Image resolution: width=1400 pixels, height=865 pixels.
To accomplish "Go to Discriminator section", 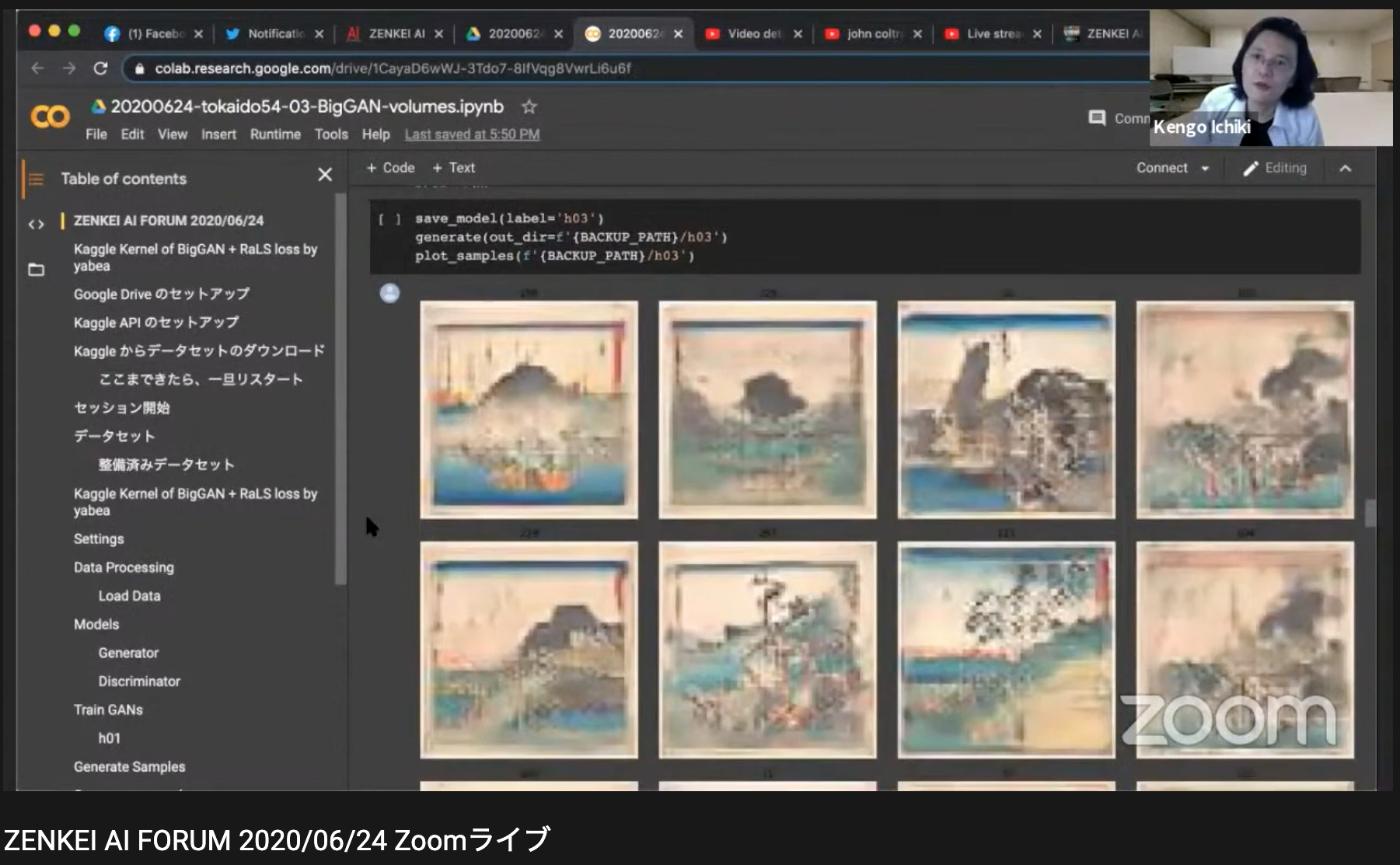I will click(139, 682).
